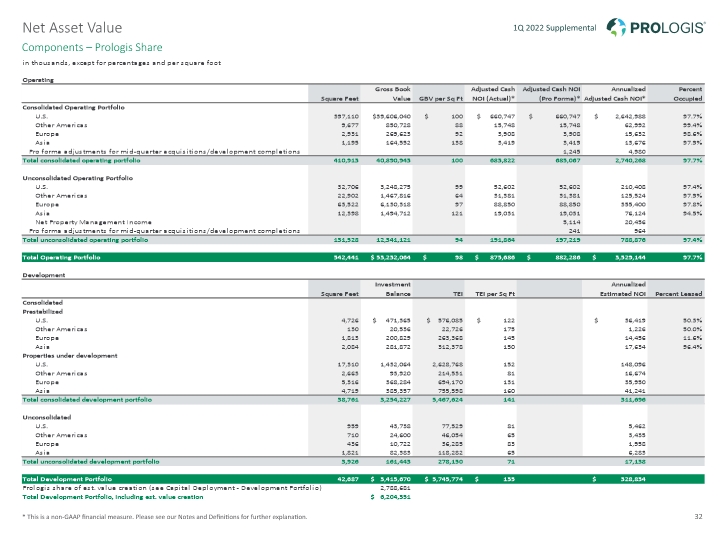Select the 'Annualized Adjusted Cash NOI*' column header

click(615, 94)
